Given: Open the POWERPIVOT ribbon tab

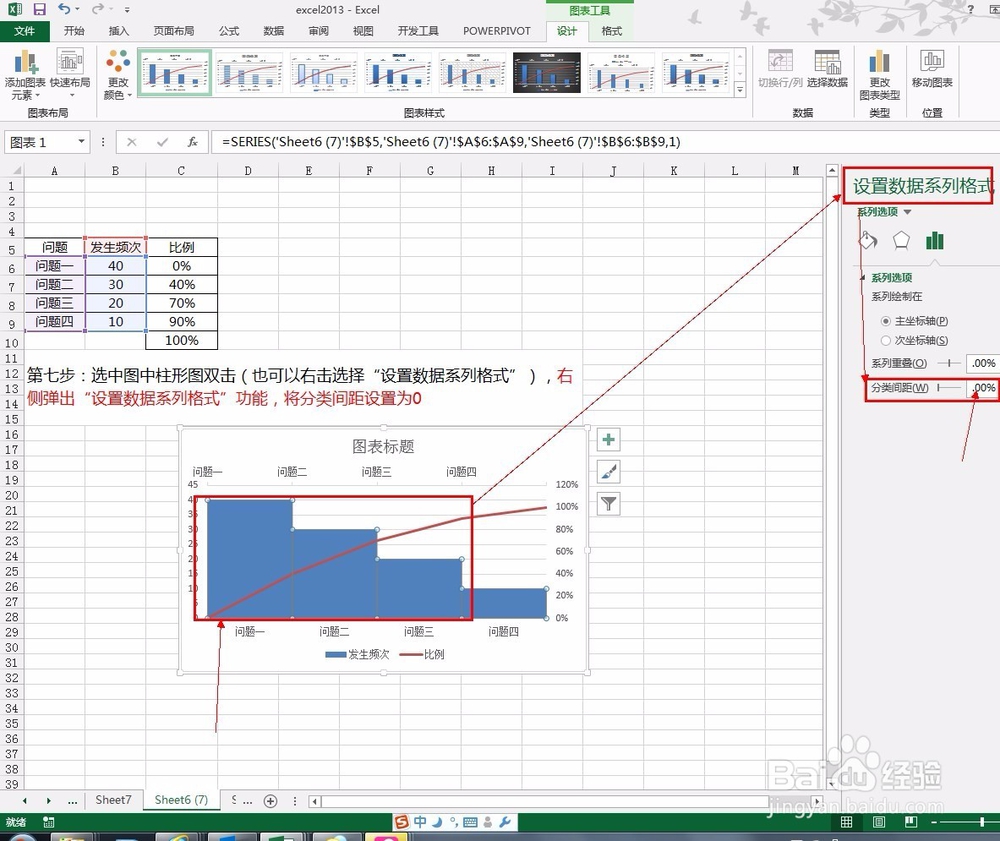Looking at the screenshot, I should [x=497, y=31].
